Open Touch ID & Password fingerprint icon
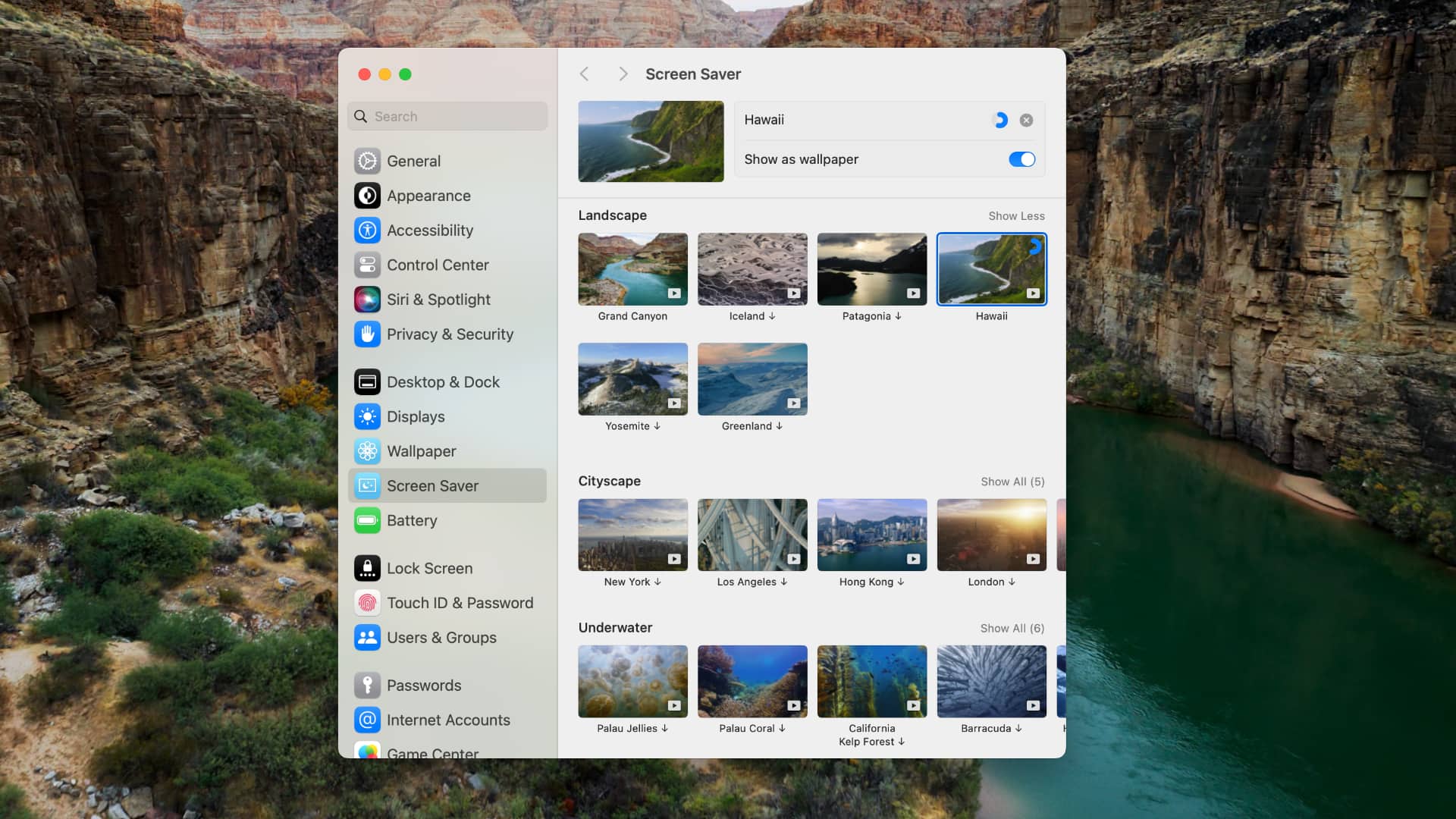The height and width of the screenshot is (819, 1456). point(367,603)
